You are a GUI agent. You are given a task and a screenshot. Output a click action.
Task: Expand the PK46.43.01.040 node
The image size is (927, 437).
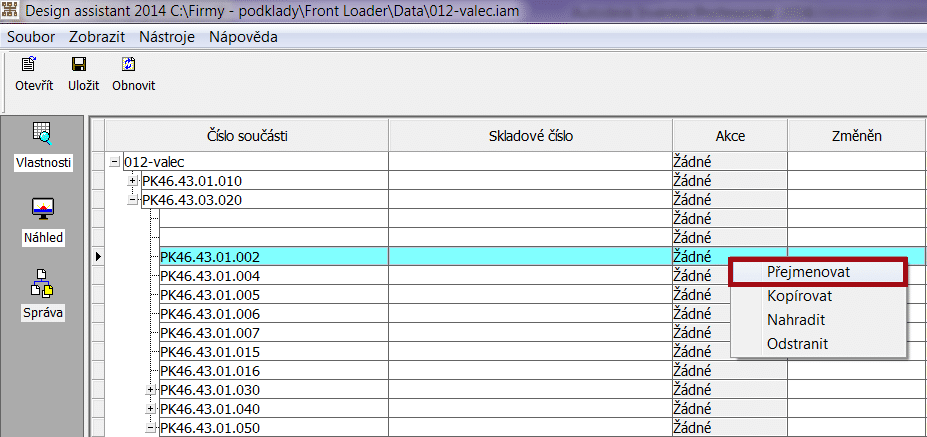pyautogui.click(x=151, y=409)
